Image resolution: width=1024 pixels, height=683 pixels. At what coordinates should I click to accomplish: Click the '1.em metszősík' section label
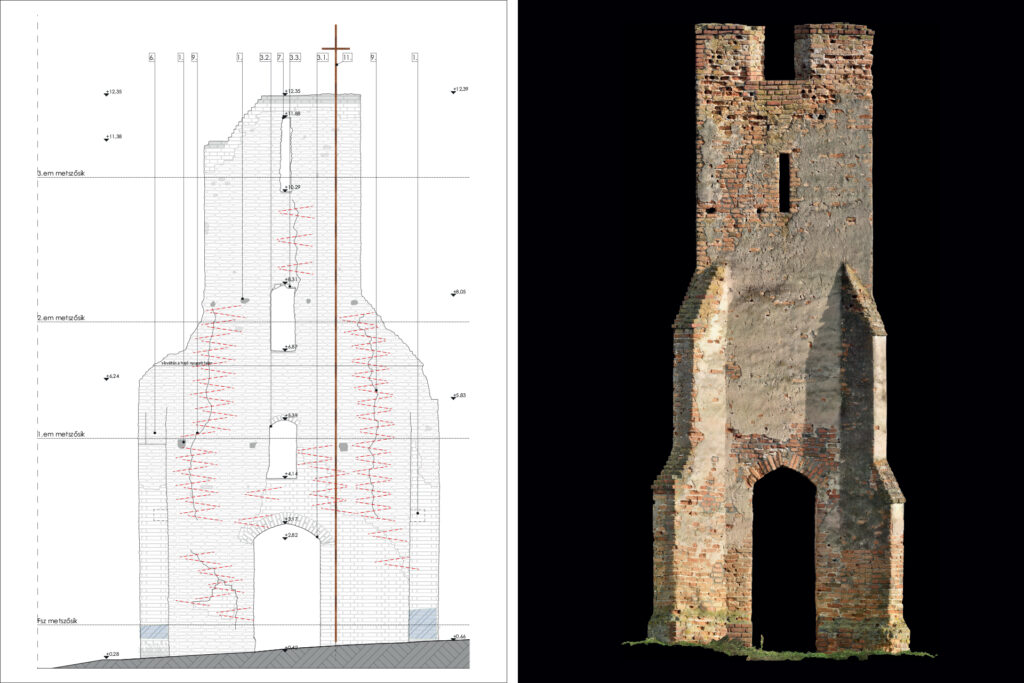coord(62,434)
